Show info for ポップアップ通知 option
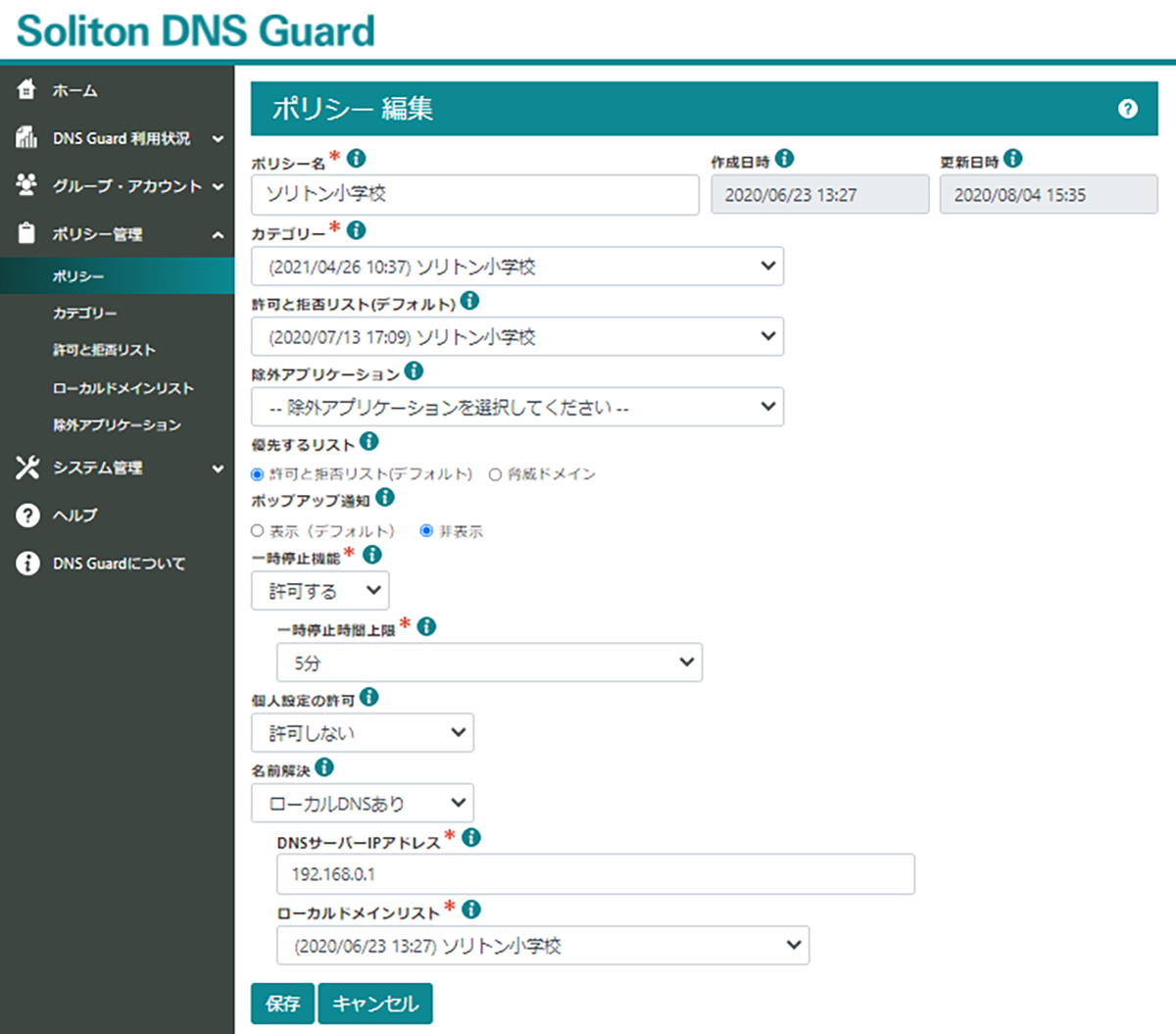 tap(385, 497)
